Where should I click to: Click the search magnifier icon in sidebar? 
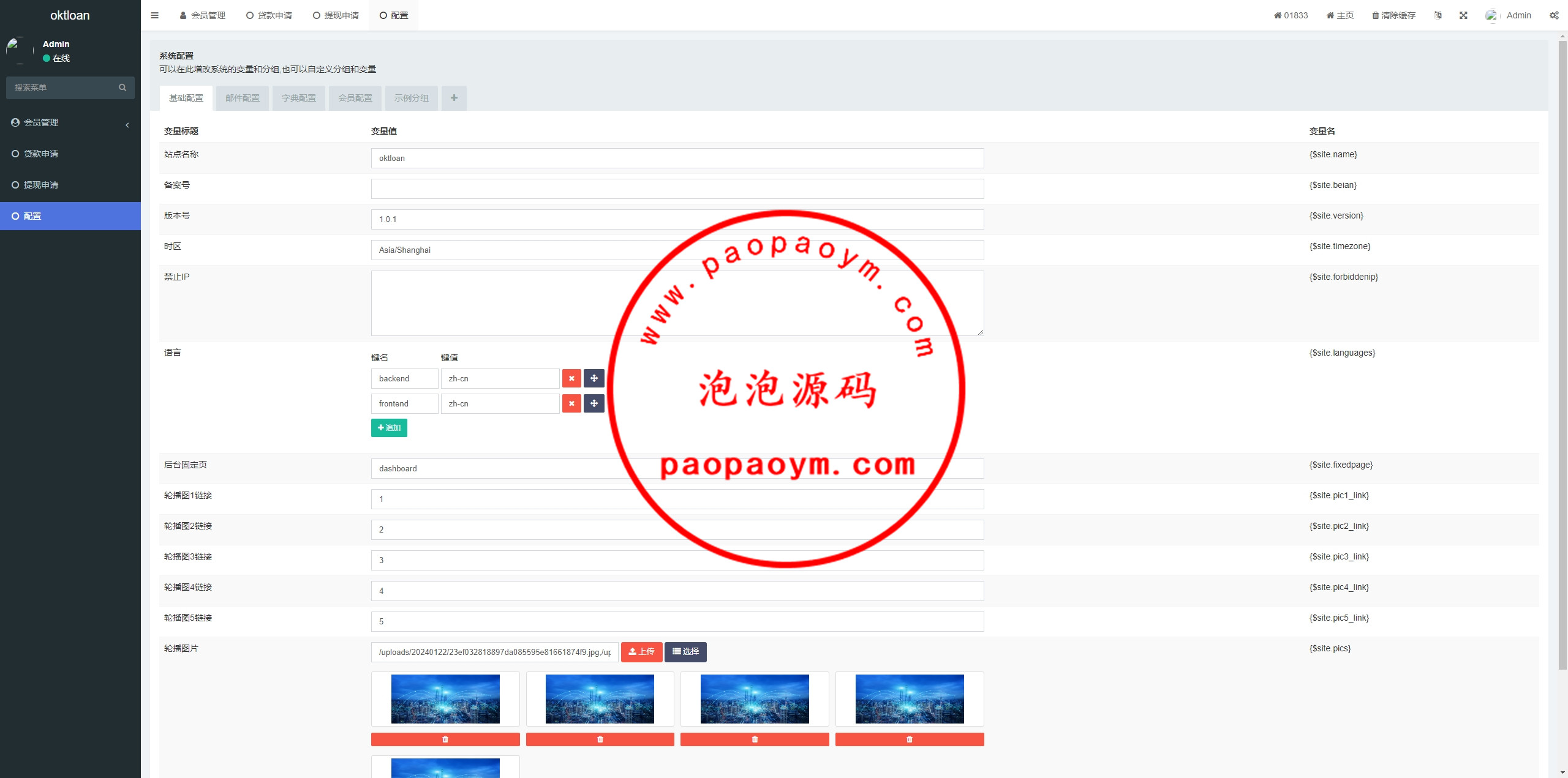click(123, 88)
